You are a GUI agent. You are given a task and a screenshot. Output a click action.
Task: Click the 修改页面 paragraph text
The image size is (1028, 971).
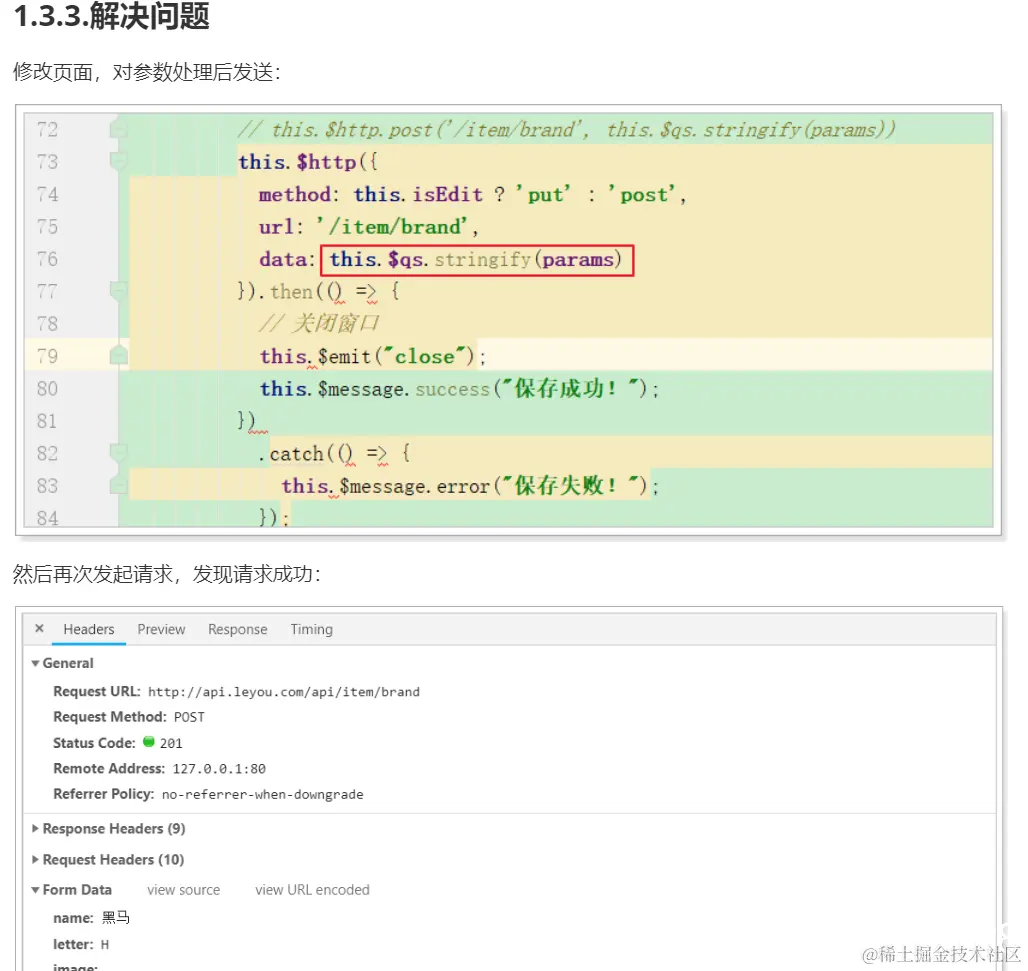coord(147,72)
